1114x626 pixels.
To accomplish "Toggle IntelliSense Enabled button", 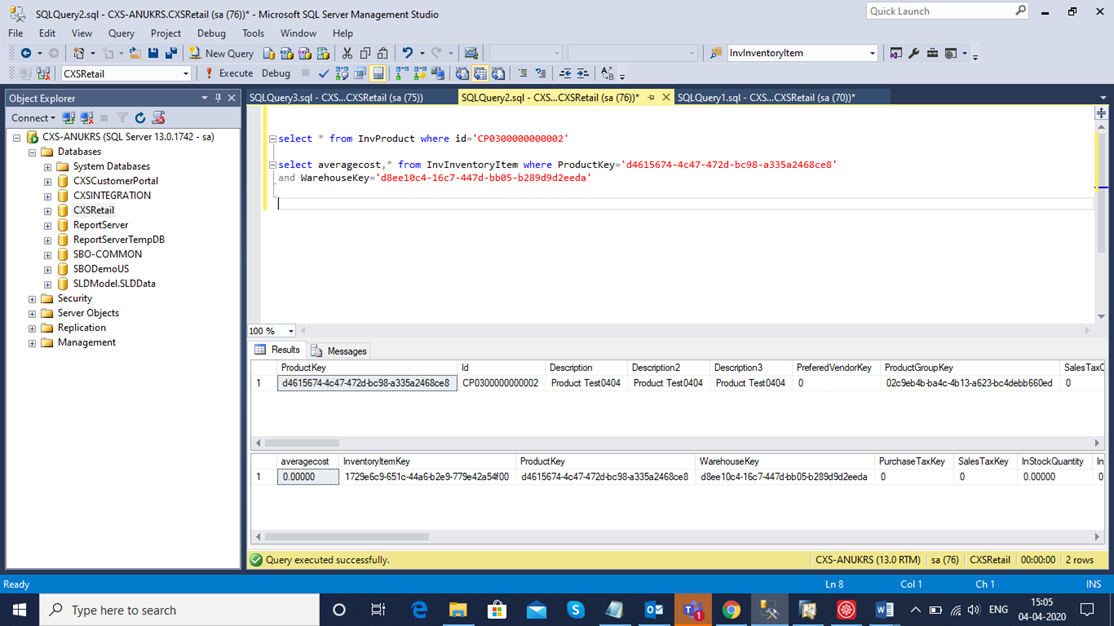I will pyautogui.click(x=379, y=74).
